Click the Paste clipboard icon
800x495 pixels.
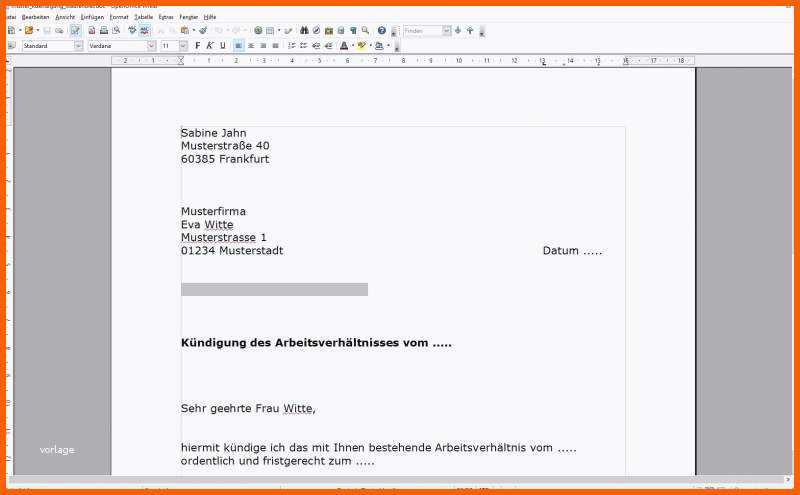185,31
